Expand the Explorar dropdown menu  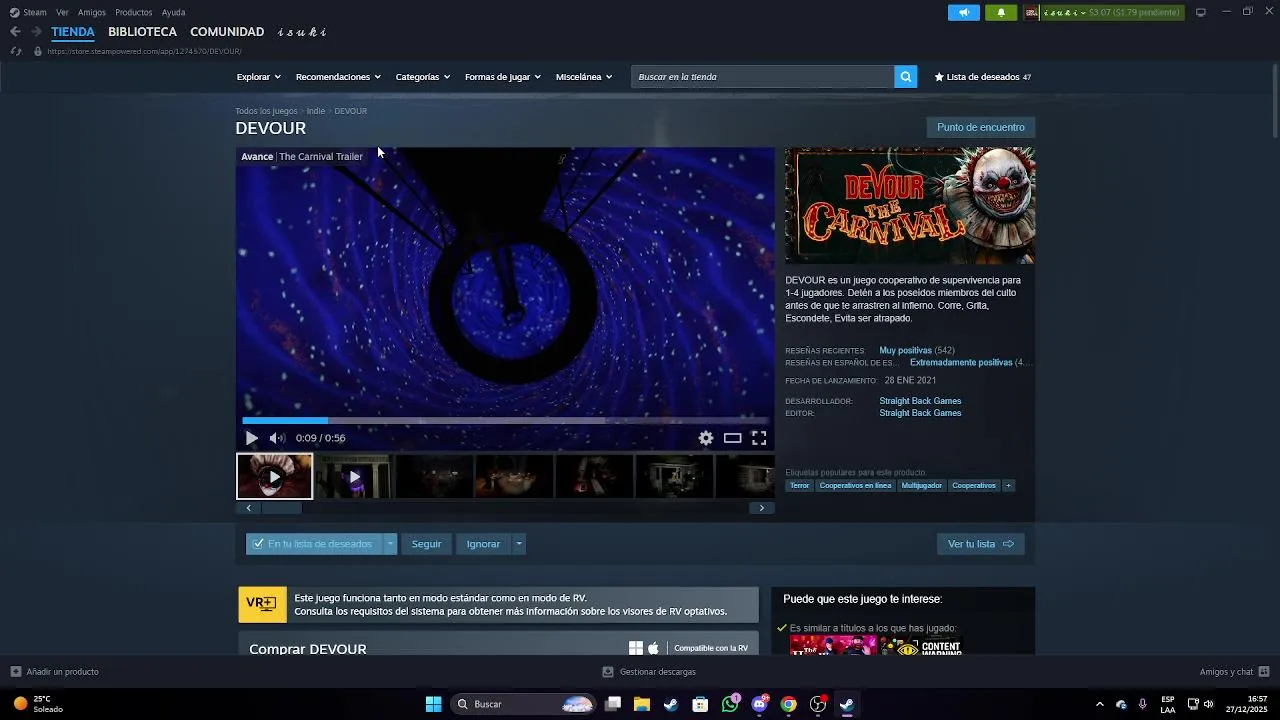coord(258,77)
